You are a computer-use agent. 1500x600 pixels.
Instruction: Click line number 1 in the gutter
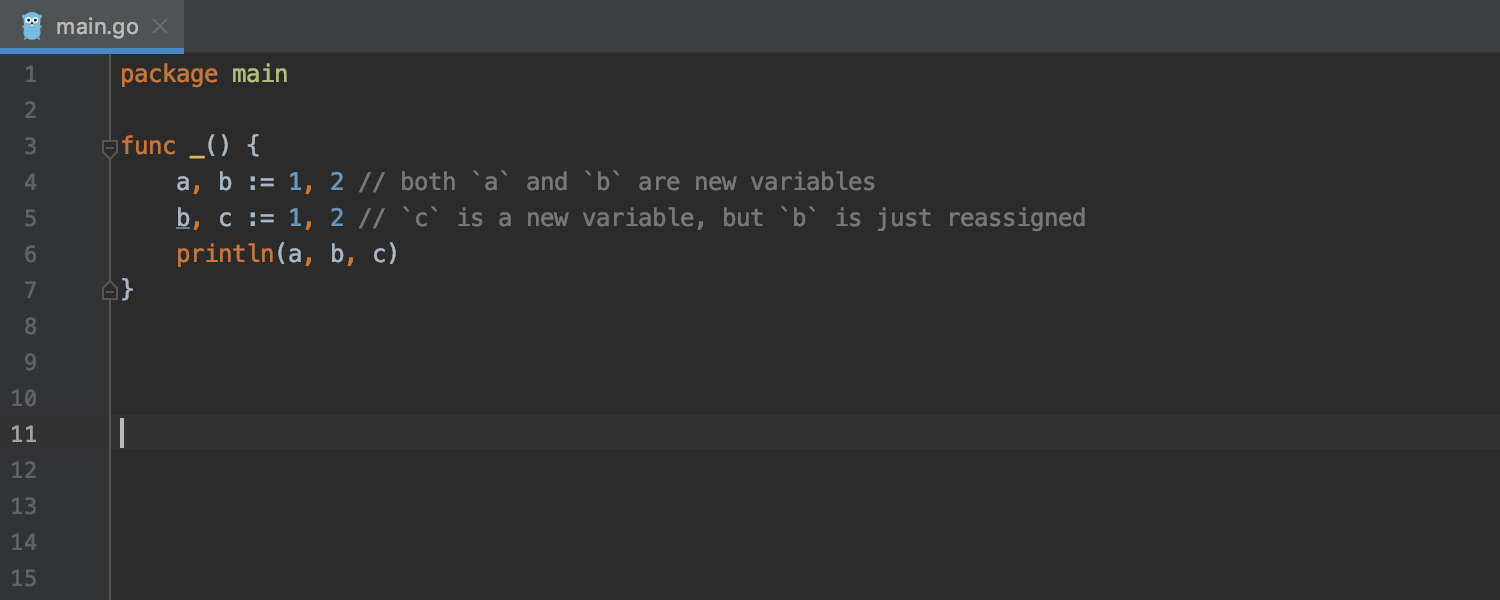point(30,74)
